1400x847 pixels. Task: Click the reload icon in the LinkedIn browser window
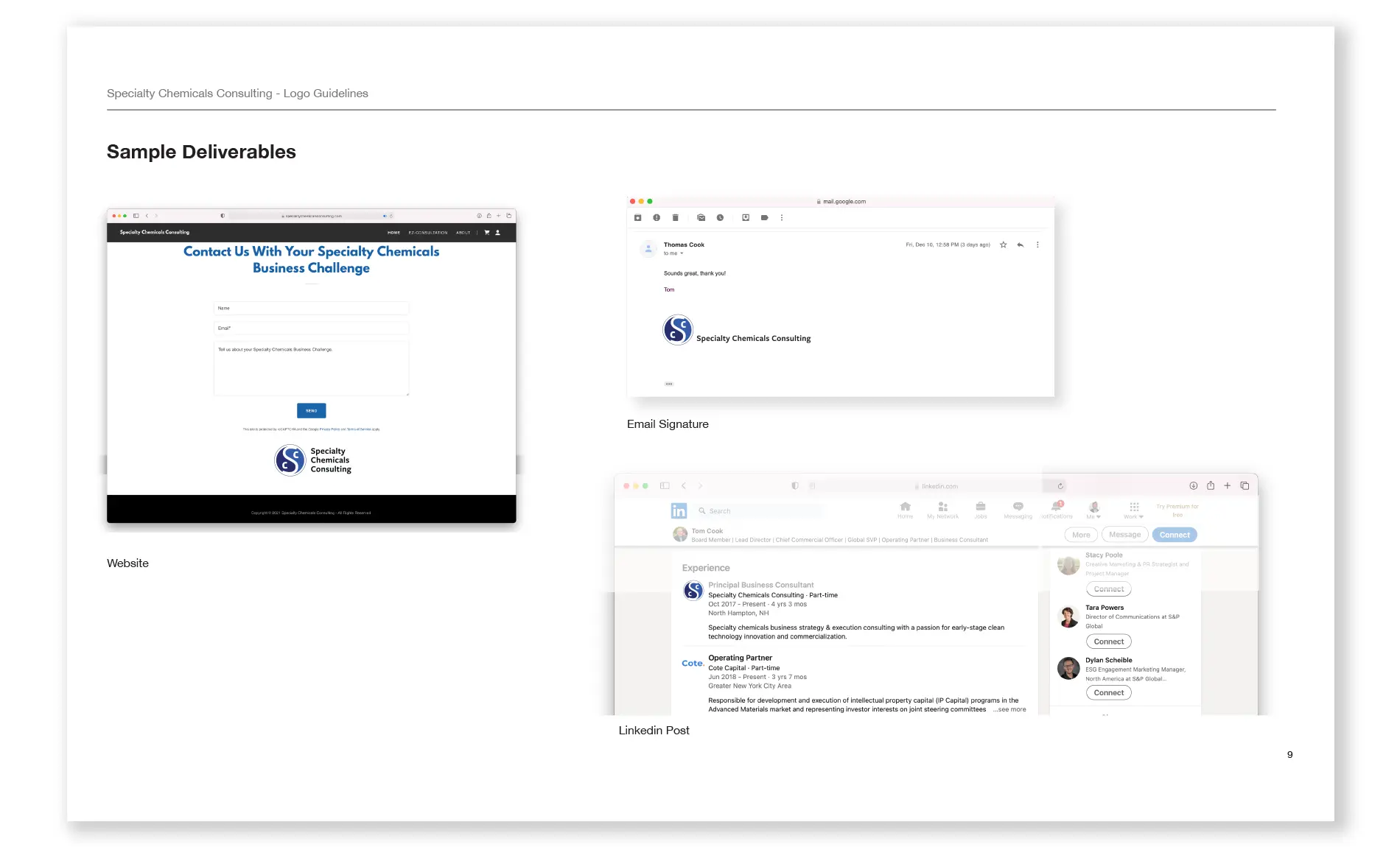1060,486
